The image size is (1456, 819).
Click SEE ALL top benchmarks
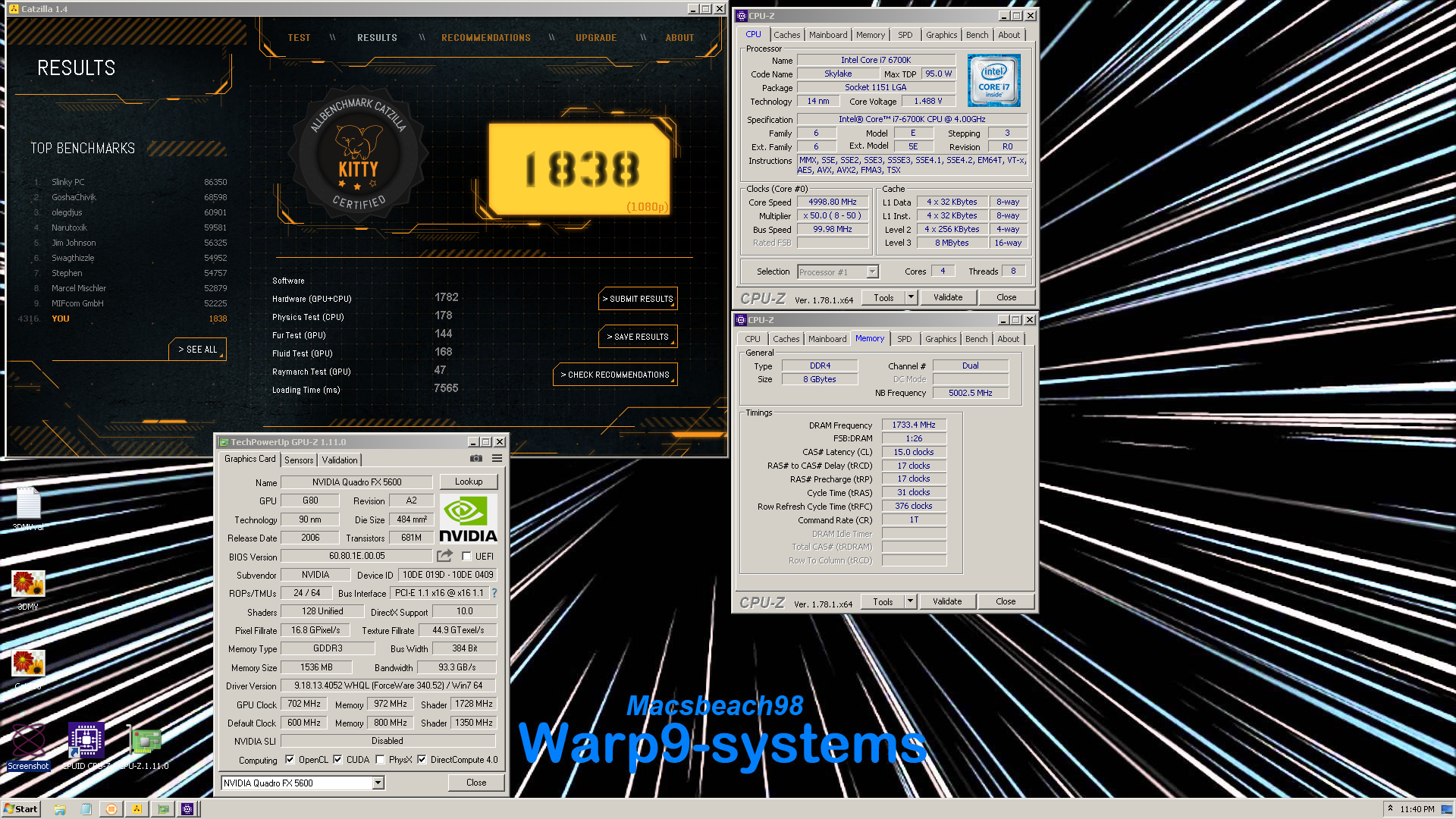click(x=197, y=350)
